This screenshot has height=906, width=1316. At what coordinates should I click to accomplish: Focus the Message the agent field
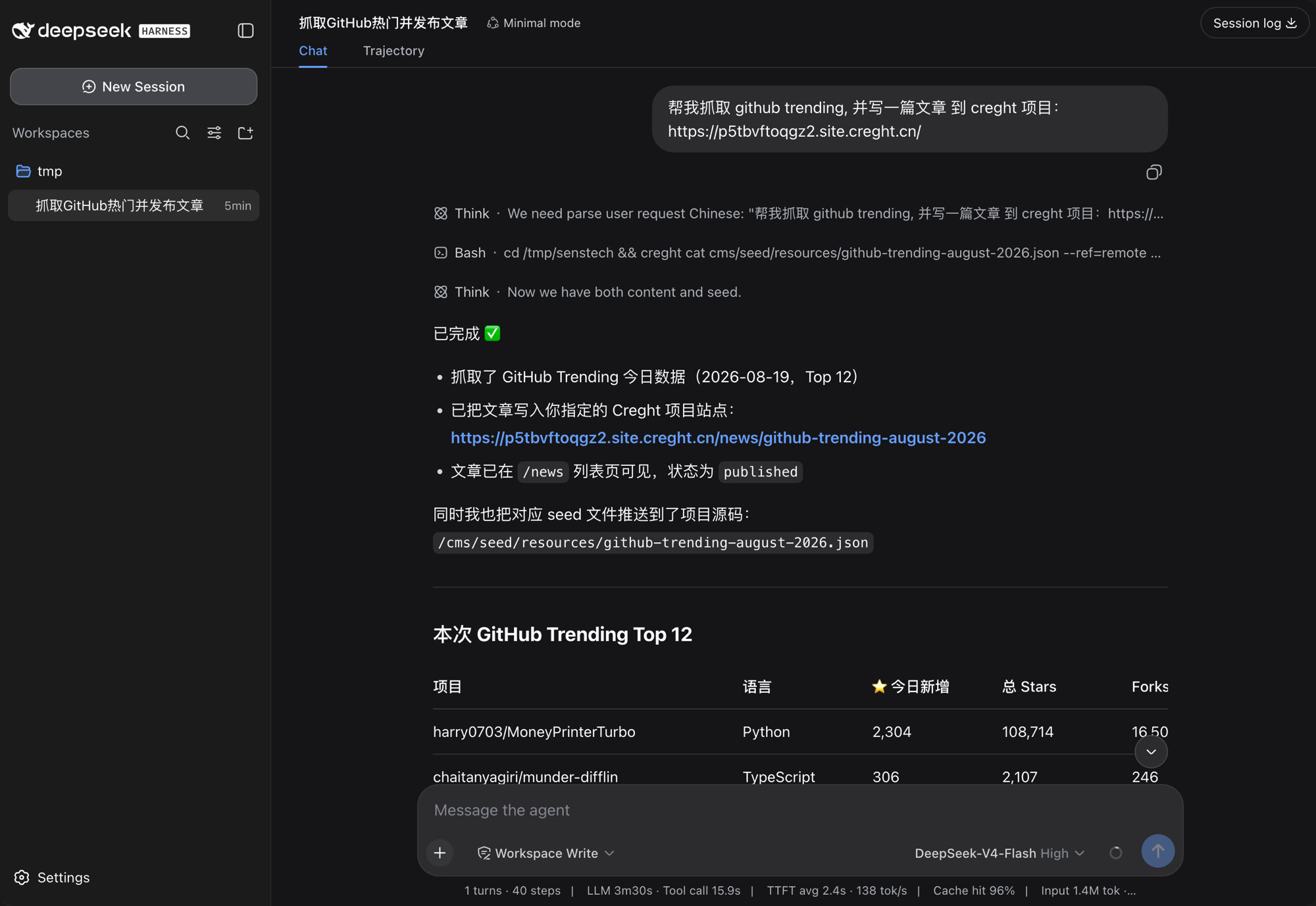coord(799,810)
